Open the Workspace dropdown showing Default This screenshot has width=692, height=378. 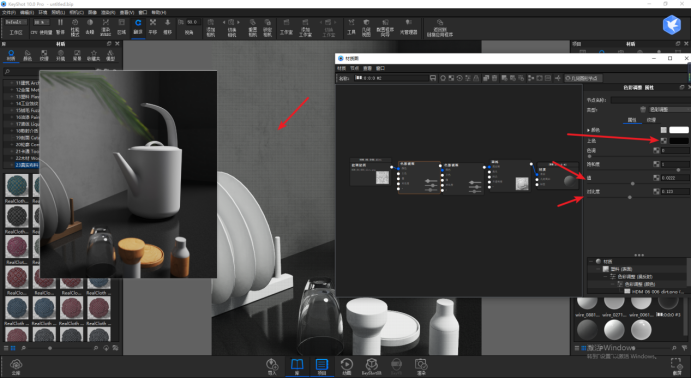[16, 22]
